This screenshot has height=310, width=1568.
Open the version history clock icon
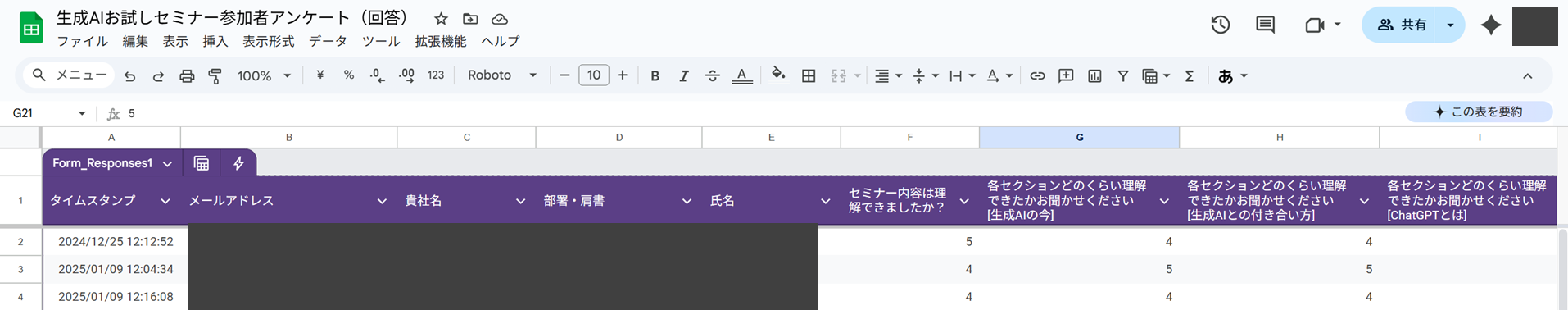point(1221,25)
